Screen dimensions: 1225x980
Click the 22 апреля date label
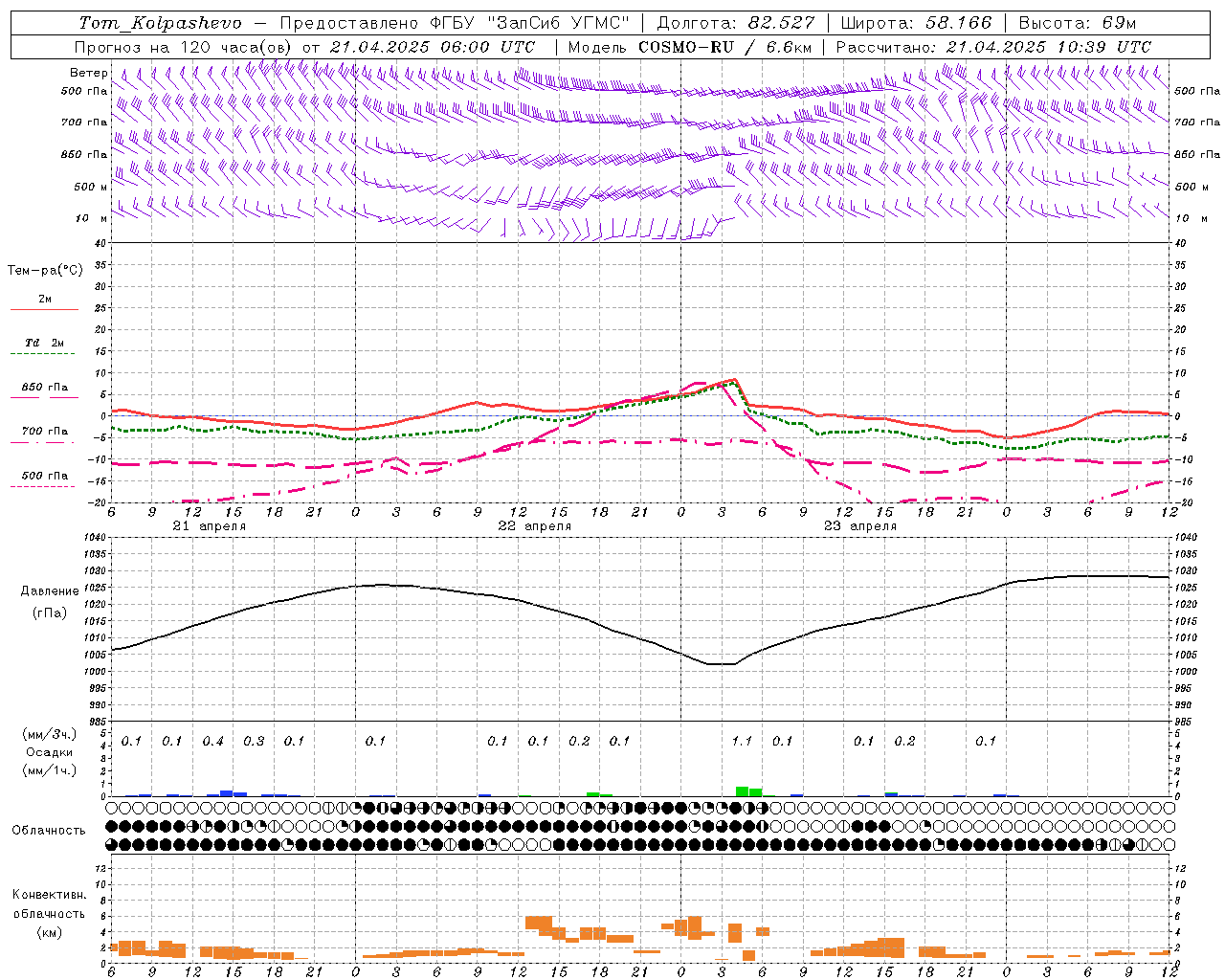tap(534, 526)
